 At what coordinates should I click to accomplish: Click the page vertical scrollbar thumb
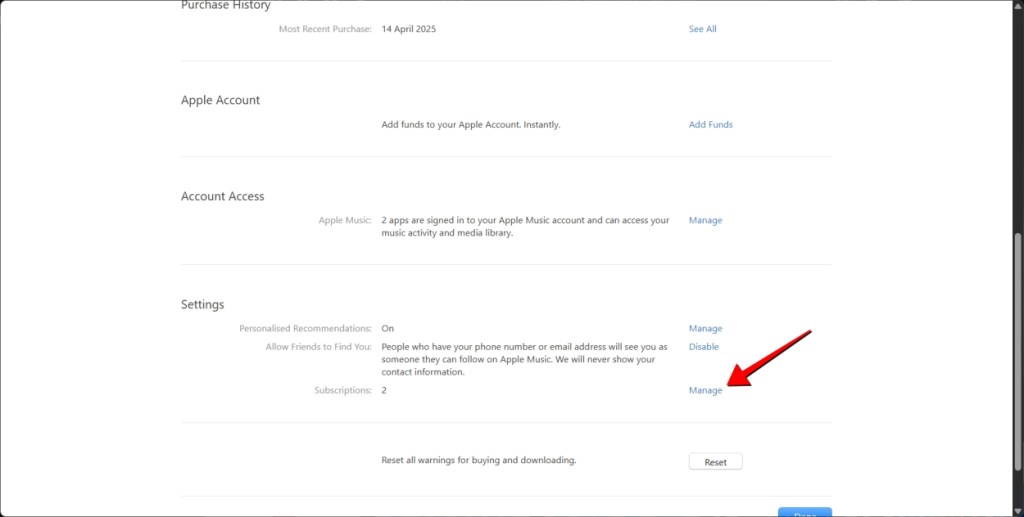[1019, 351]
